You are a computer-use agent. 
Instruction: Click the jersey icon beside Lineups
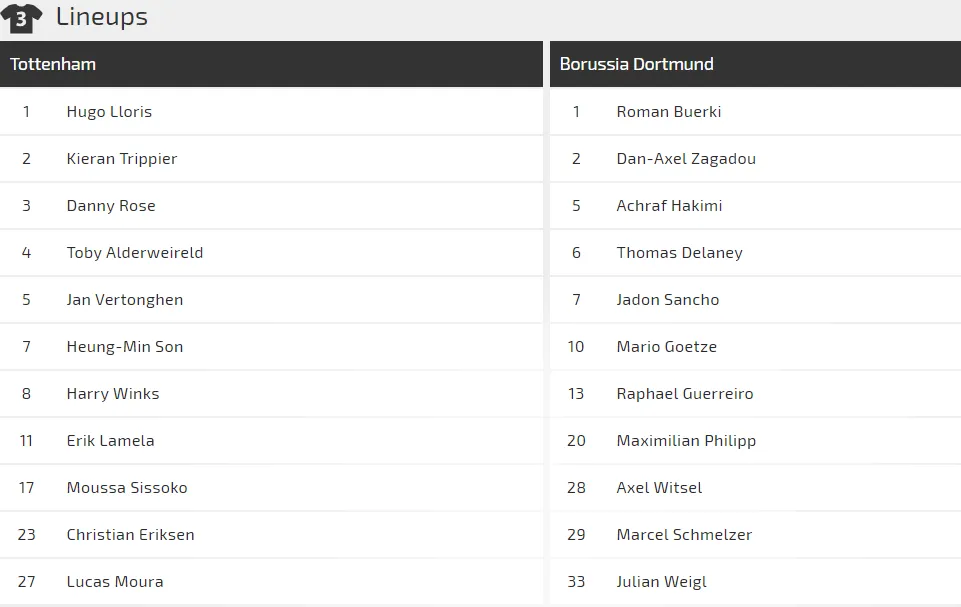(22, 18)
